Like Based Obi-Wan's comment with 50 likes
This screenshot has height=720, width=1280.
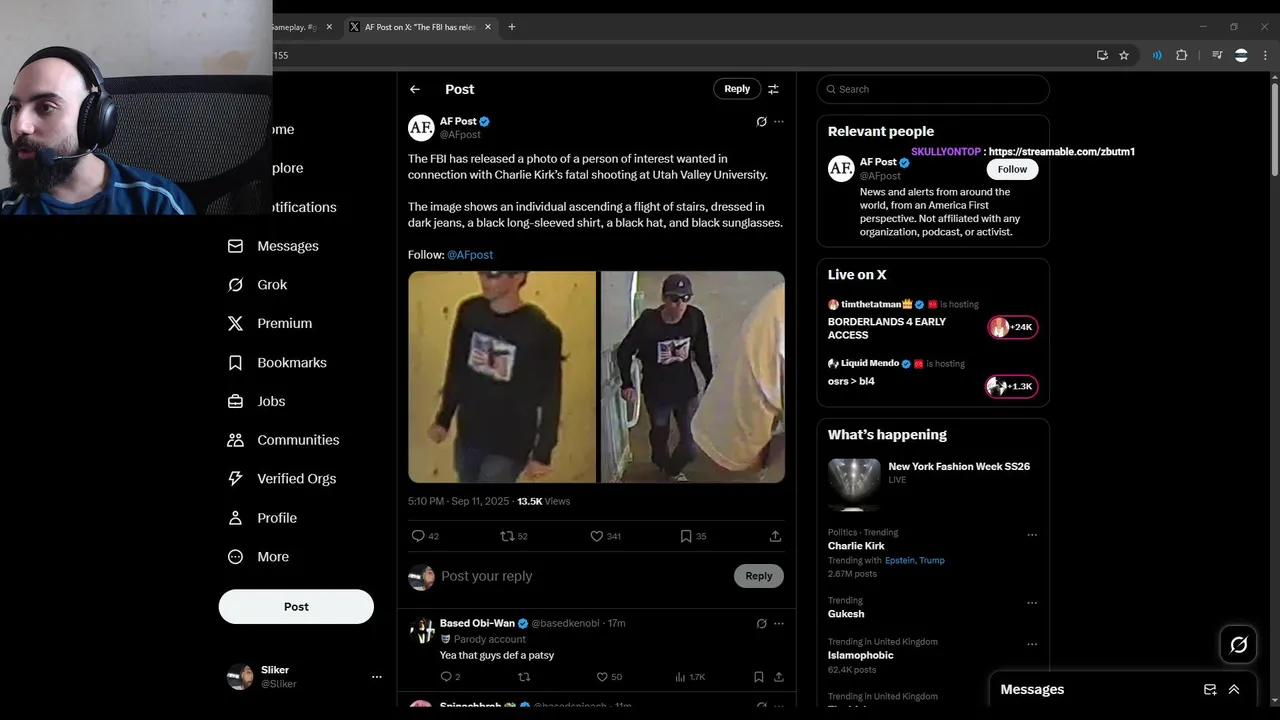[x=602, y=677]
